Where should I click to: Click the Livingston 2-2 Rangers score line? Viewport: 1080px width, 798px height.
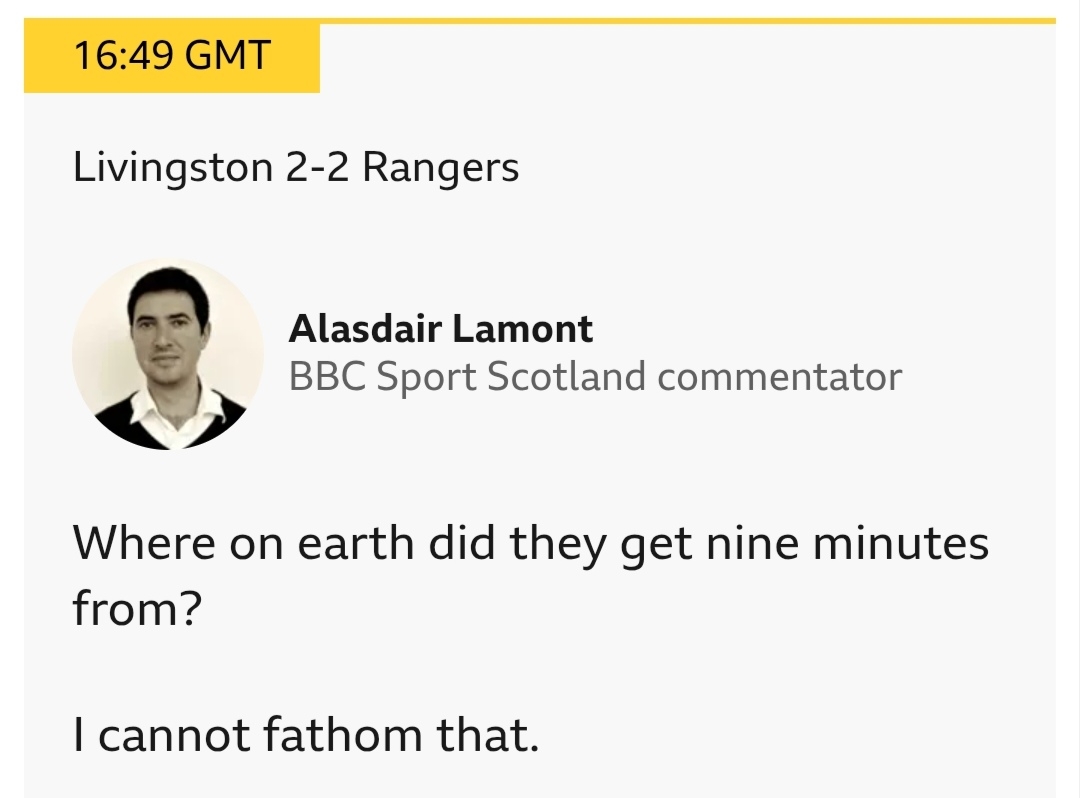point(296,167)
